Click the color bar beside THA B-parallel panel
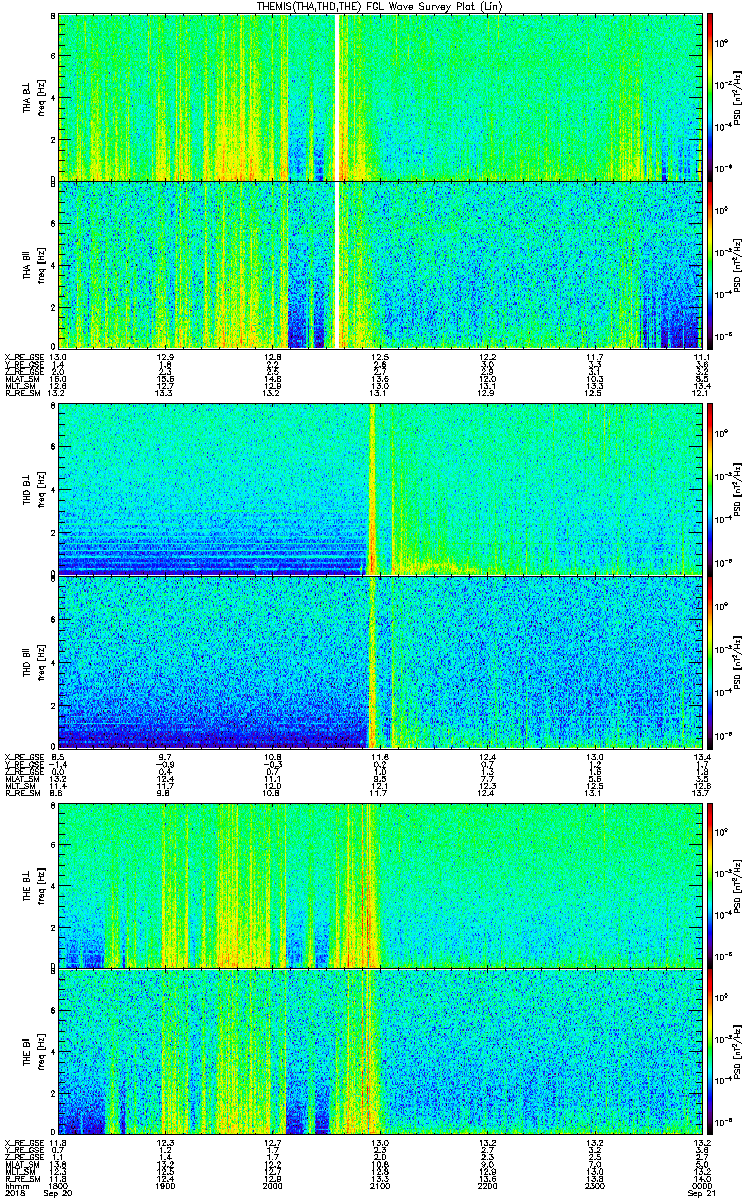750x1200 pixels. pyautogui.click(x=711, y=264)
